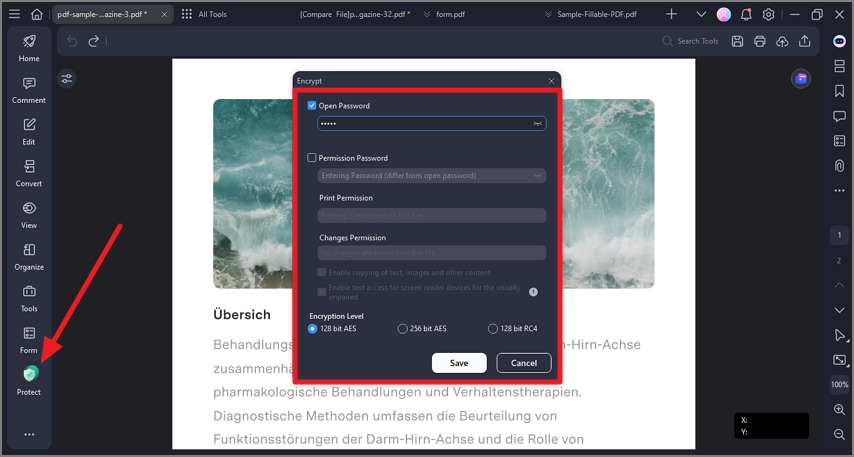Open the Comment tools

click(x=29, y=90)
